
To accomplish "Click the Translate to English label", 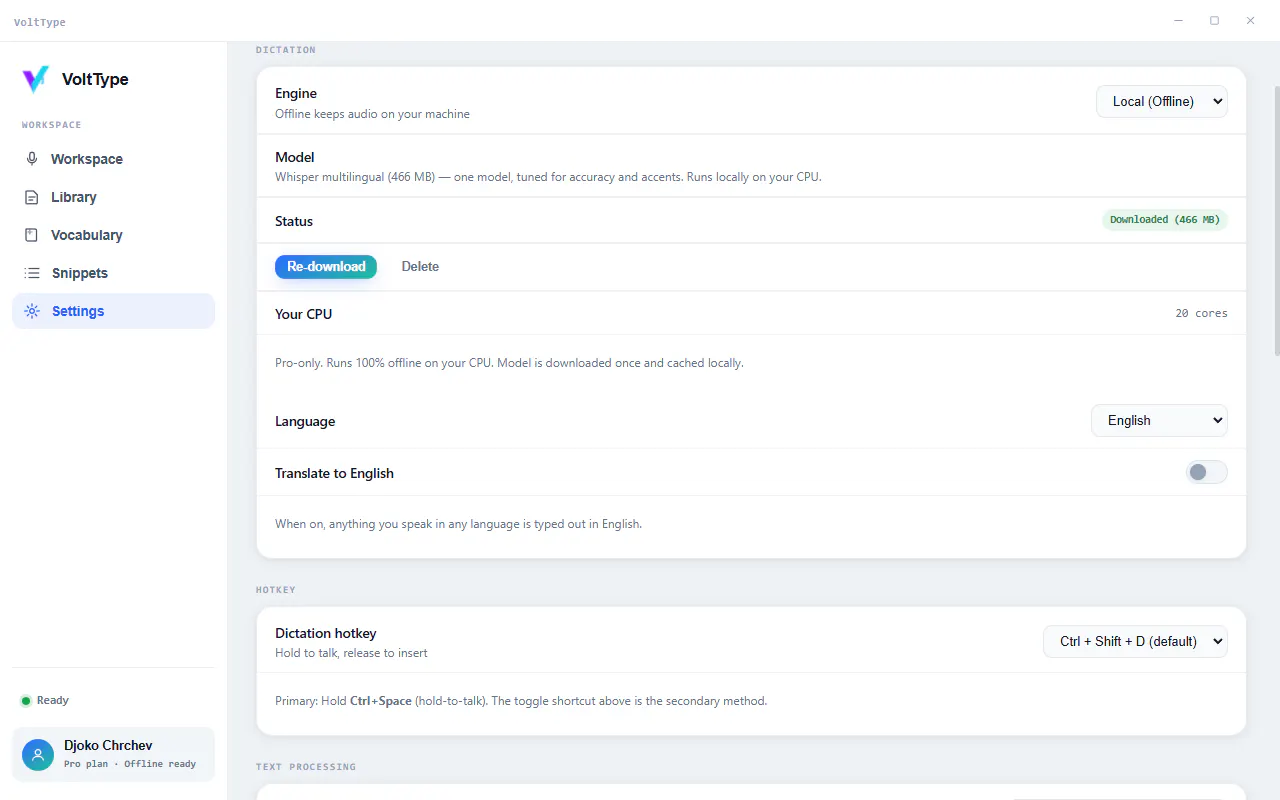I will coord(334,473).
